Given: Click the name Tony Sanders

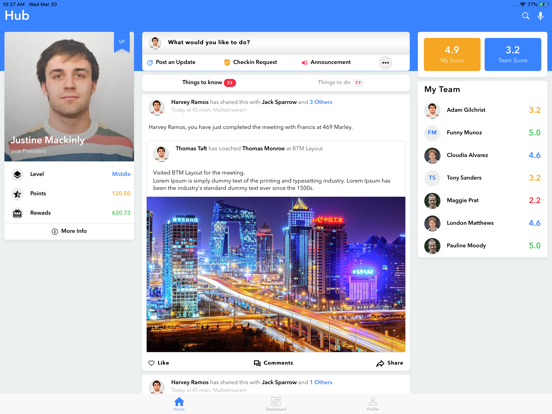Looking at the screenshot, I should (464, 178).
